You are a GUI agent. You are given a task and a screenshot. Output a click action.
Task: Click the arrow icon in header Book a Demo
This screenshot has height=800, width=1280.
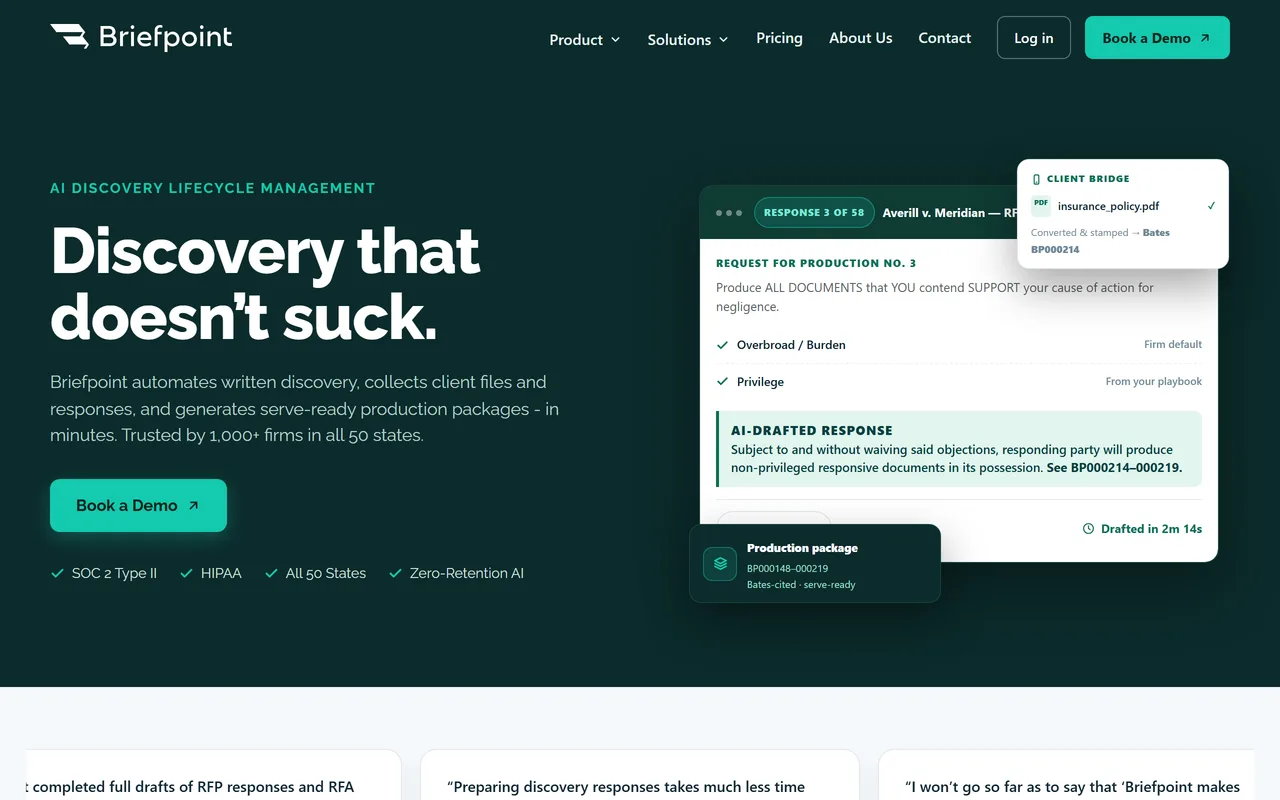click(x=1205, y=38)
